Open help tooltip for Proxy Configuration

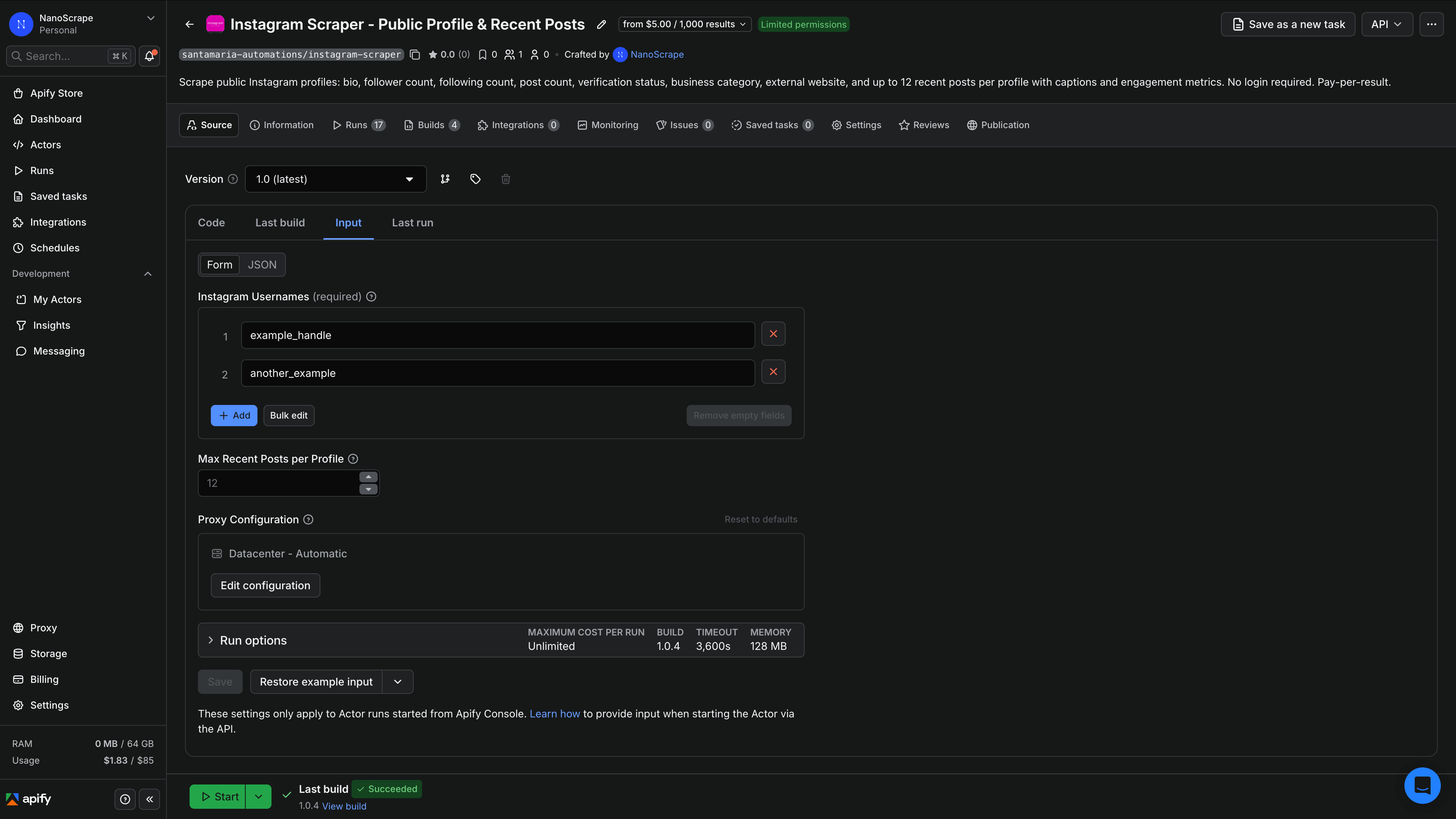click(308, 519)
